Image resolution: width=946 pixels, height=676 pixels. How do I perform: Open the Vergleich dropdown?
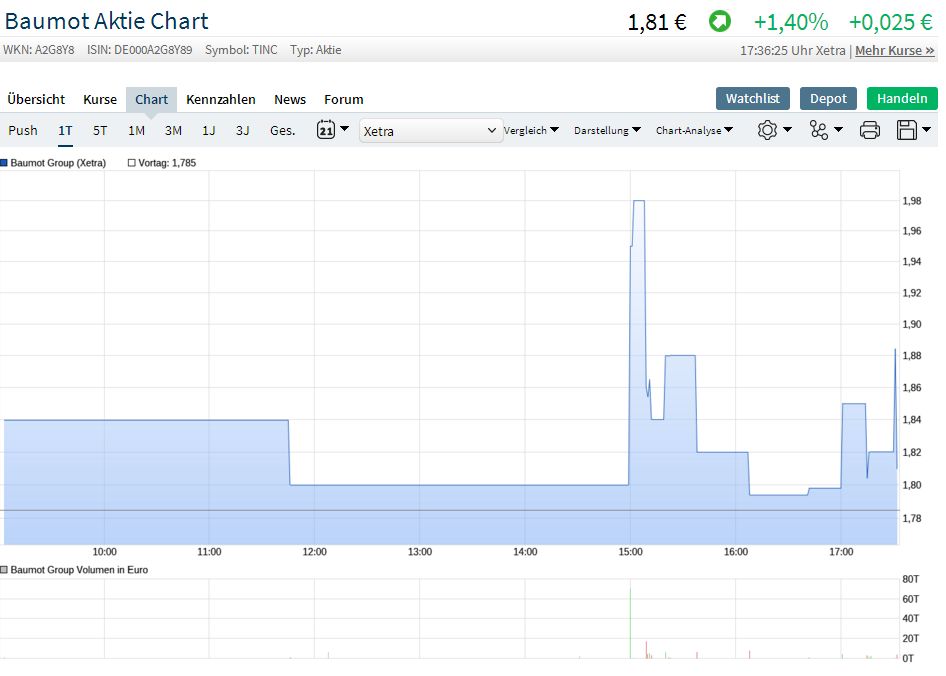531,130
